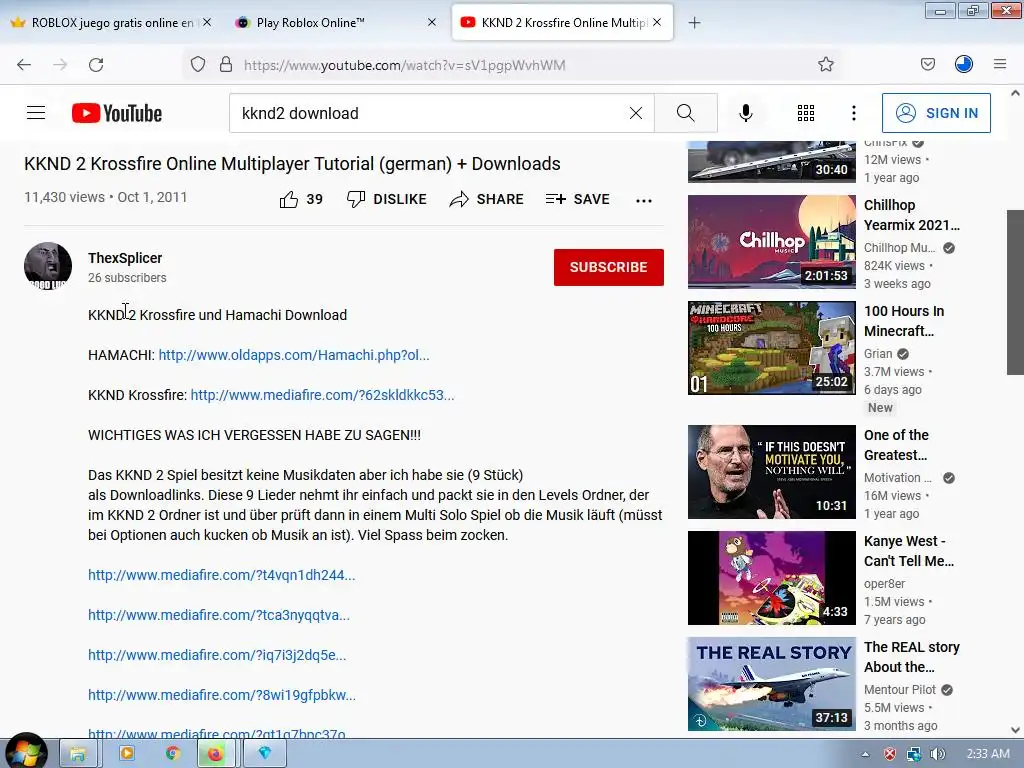Open The REAL story About the title
The width and height of the screenshot is (1024, 768).
point(912,657)
